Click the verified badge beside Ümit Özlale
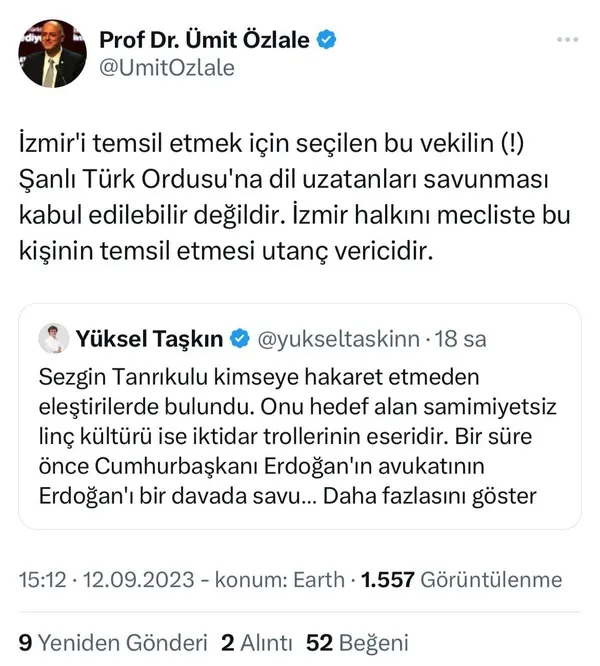 click(326, 40)
